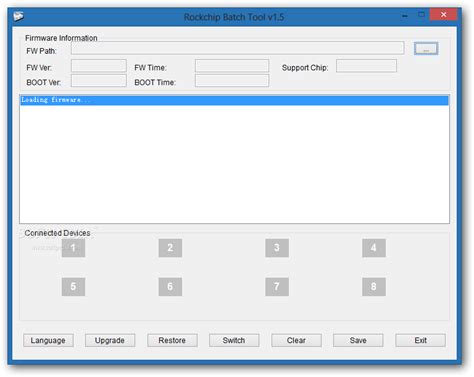Select connected device slot 5
This screenshot has height=377, width=474.
point(73,287)
